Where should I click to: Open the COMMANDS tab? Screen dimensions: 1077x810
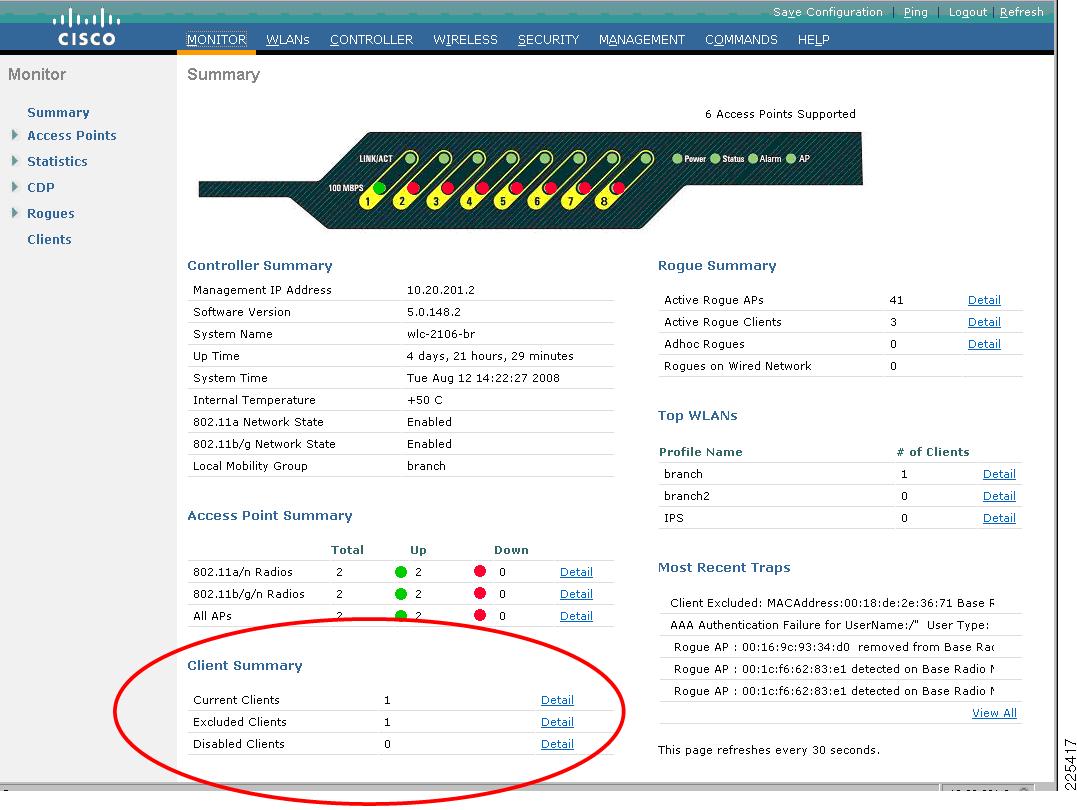coord(740,39)
